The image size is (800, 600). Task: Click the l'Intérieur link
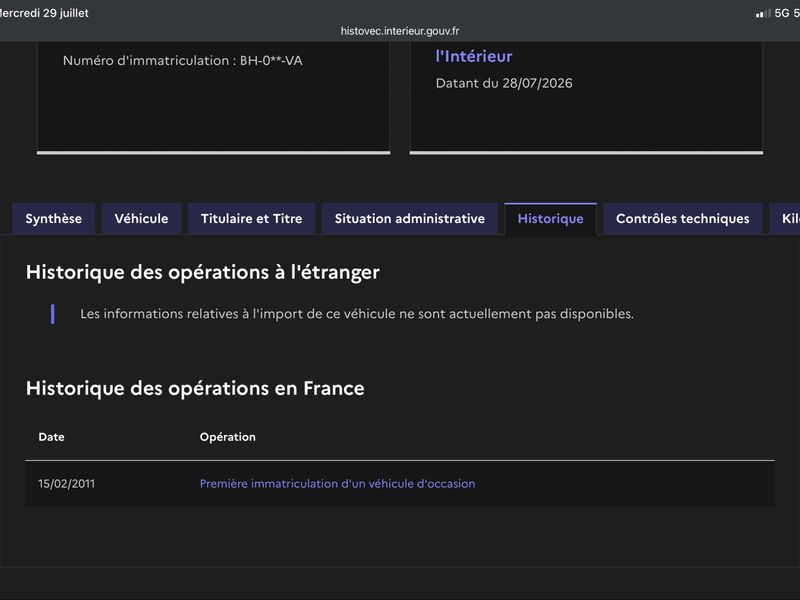click(473, 56)
